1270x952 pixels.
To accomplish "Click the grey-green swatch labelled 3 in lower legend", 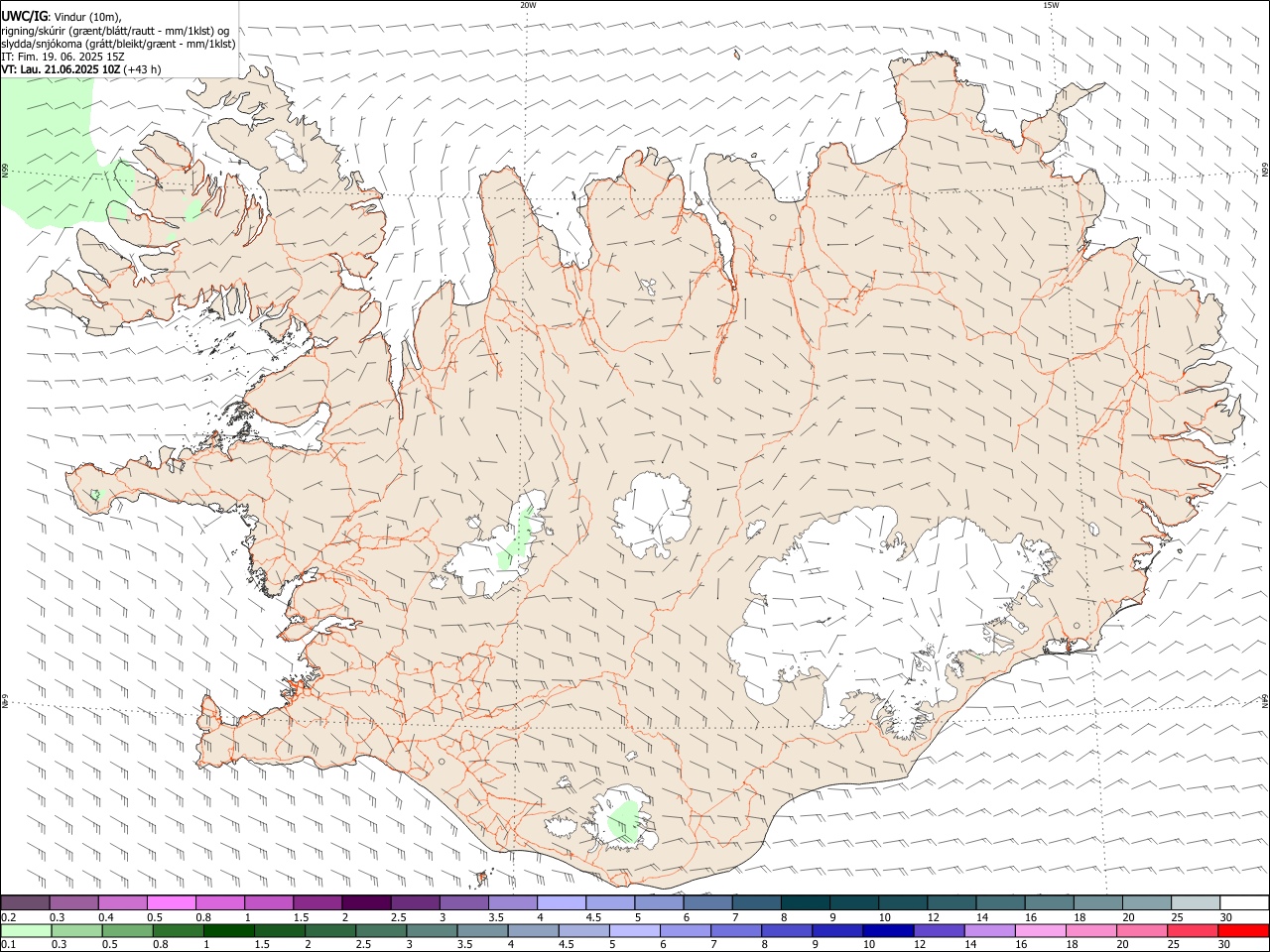I will [432, 930].
